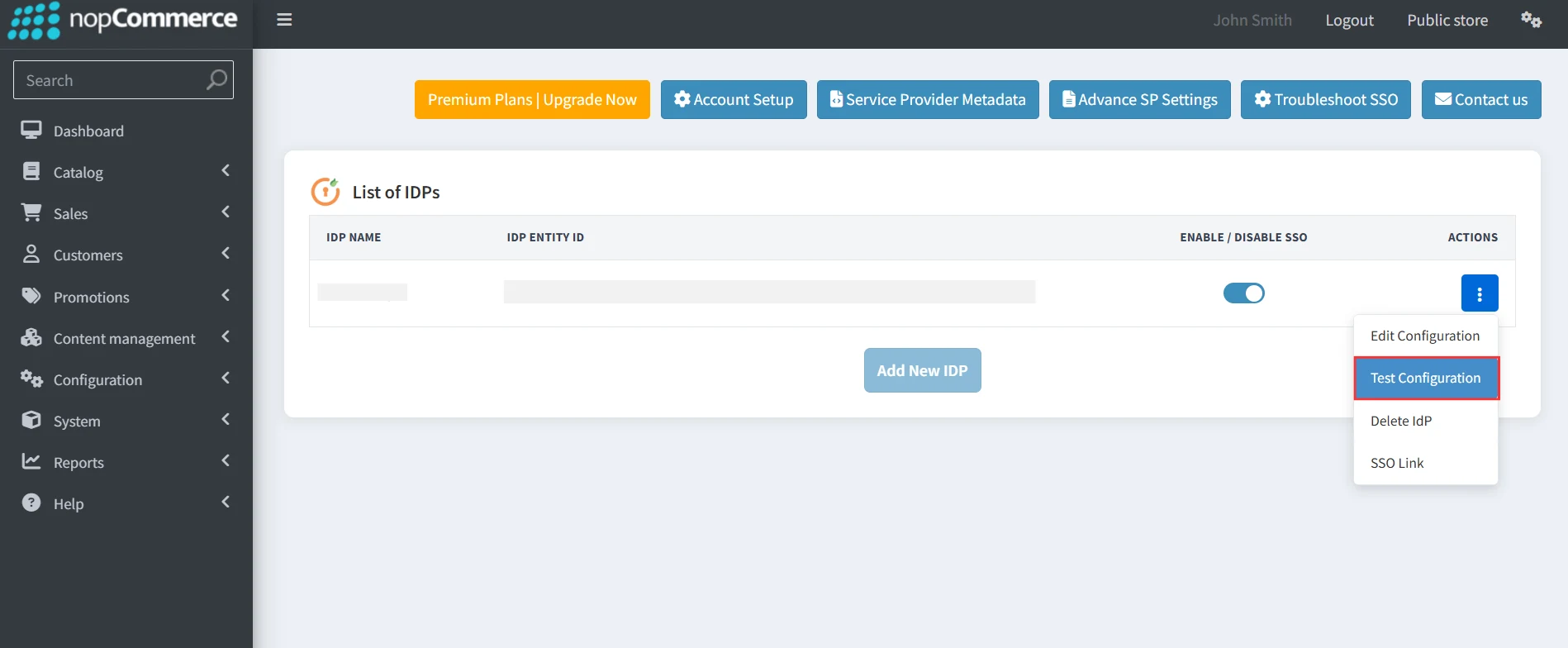The height and width of the screenshot is (648, 1568).
Task: Expand the System menu chevron
Action: point(226,419)
